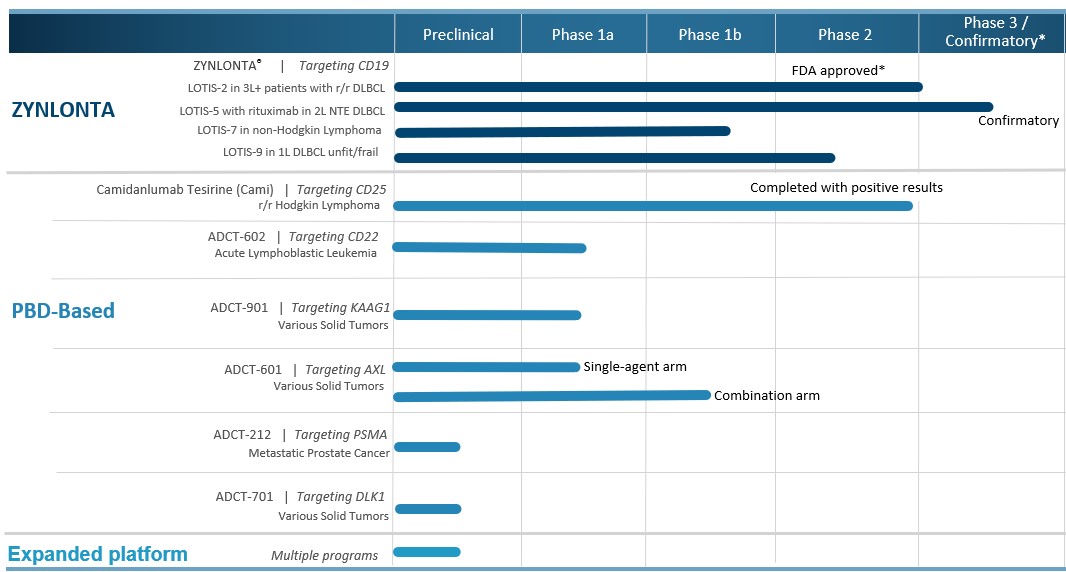
Task: Click the 'ZYNLONTA® | Targeting CD19' heading
Action: coord(291,66)
